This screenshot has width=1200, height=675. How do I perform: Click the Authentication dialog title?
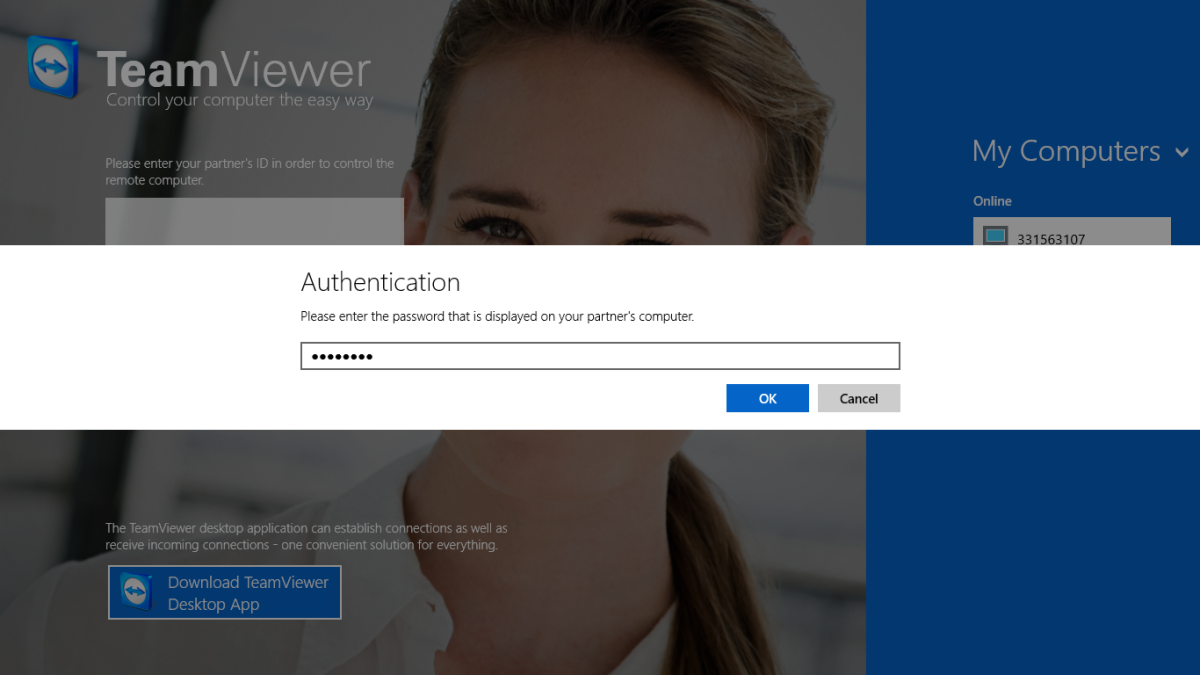pyautogui.click(x=380, y=282)
